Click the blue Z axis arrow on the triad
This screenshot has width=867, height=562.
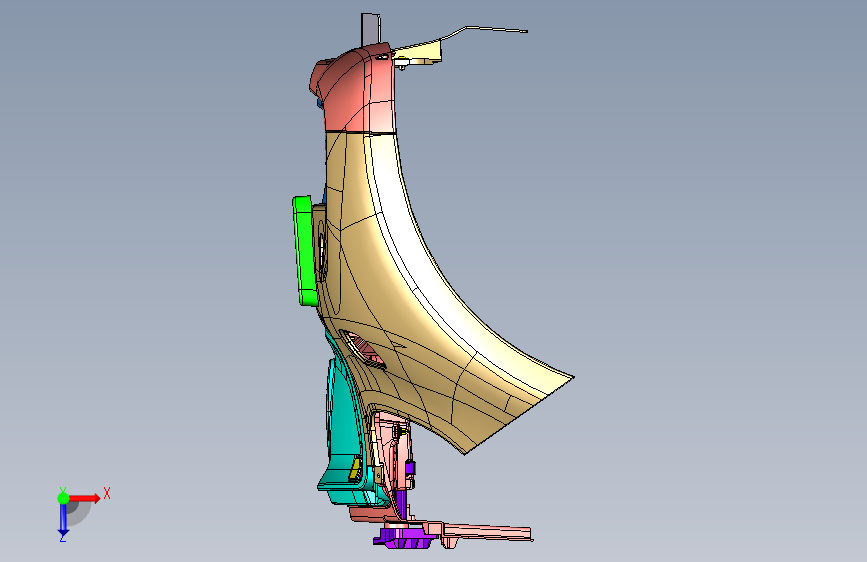(63, 520)
